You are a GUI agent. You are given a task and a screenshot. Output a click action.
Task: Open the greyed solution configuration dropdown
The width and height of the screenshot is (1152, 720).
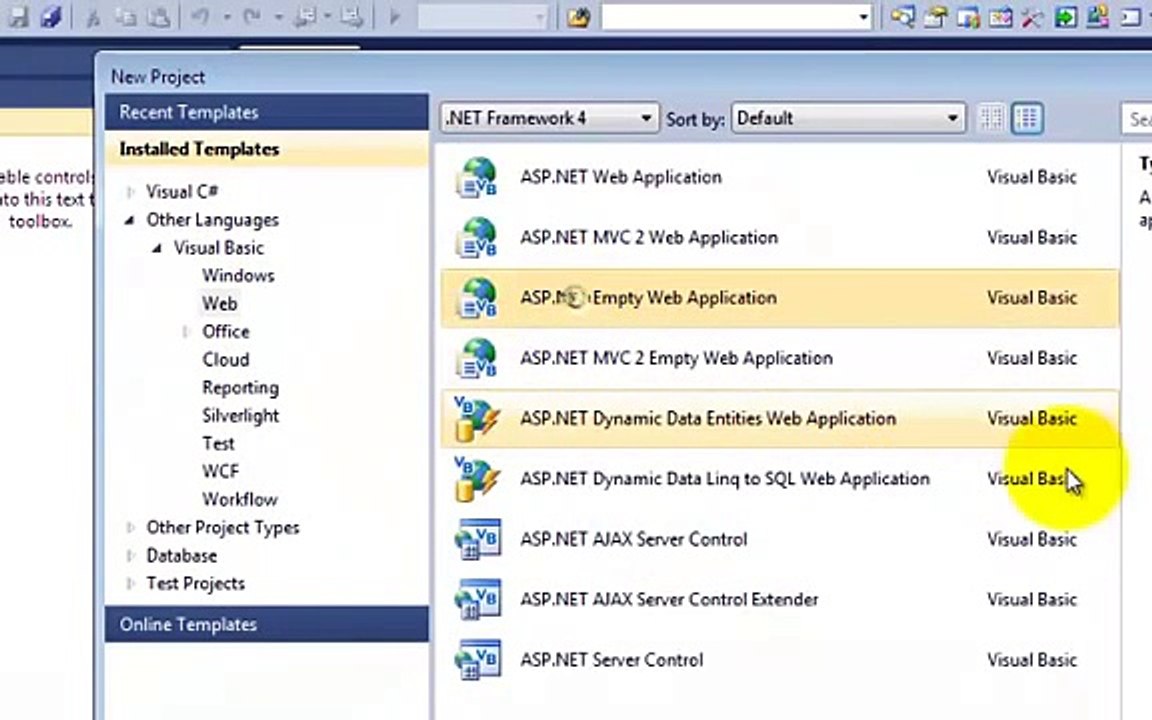click(483, 16)
